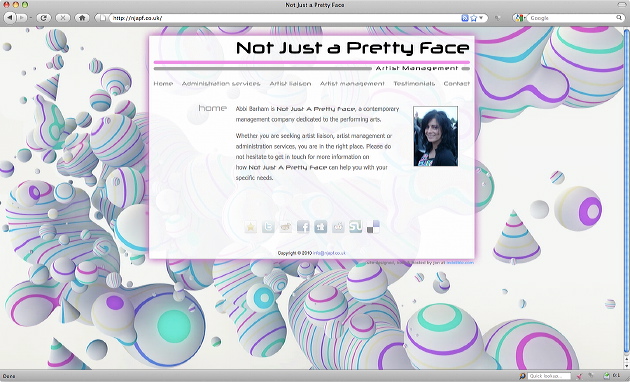The image size is (630, 382).
Task: Go back with the browser Back arrow
Action: pyautogui.click(x=10, y=18)
